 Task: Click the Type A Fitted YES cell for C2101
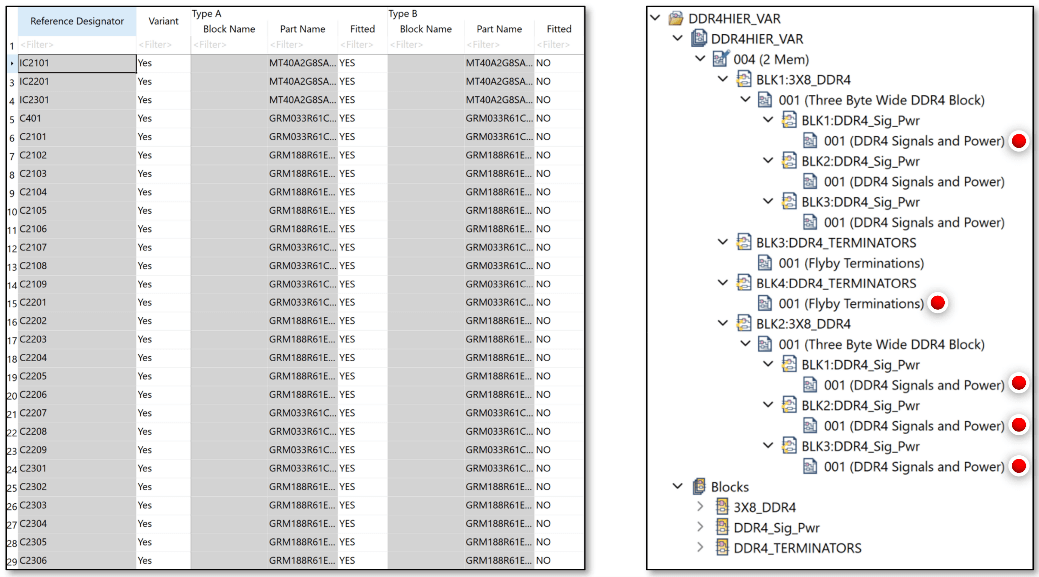tap(362, 136)
